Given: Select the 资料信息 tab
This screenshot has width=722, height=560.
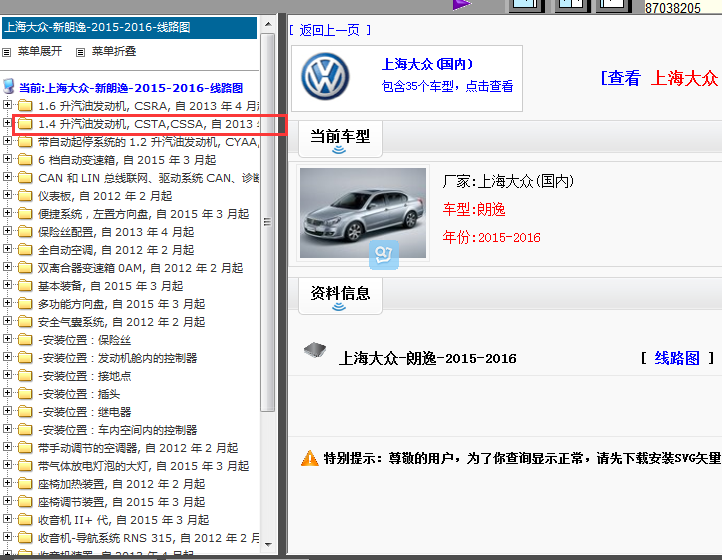Looking at the screenshot, I should click(x=340, y=295).
